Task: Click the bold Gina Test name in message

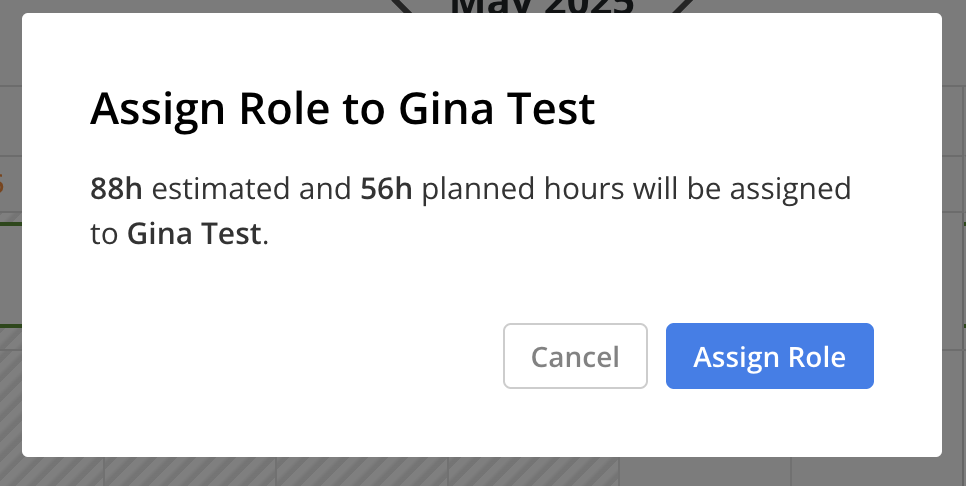Action: (194, 233)
